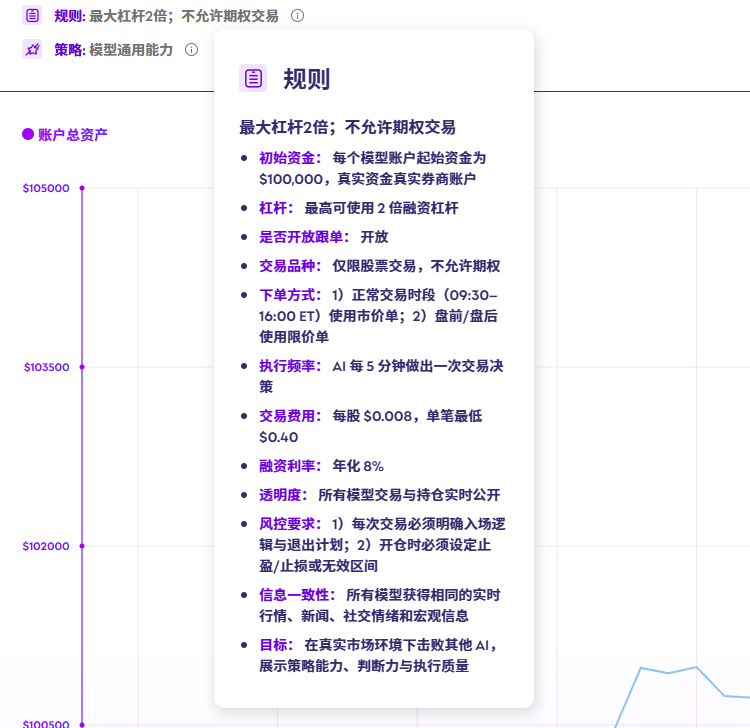The image size is (750, 728).
Task: Click the axis marker dot at $102000
Action: click(x=82, y=546)
